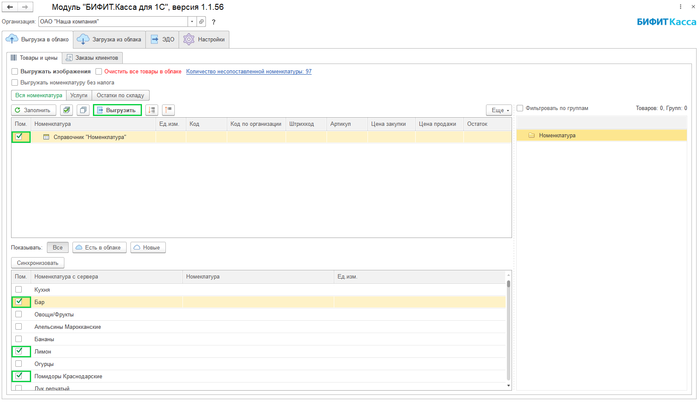Screen dimensions: 700x403
Task: Open the organization dropdown arrow
Action: 192,21
